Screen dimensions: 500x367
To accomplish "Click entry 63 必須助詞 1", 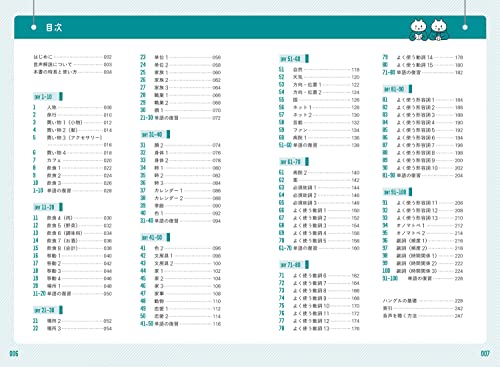I will pyautogui.click(x=319, y=188).
